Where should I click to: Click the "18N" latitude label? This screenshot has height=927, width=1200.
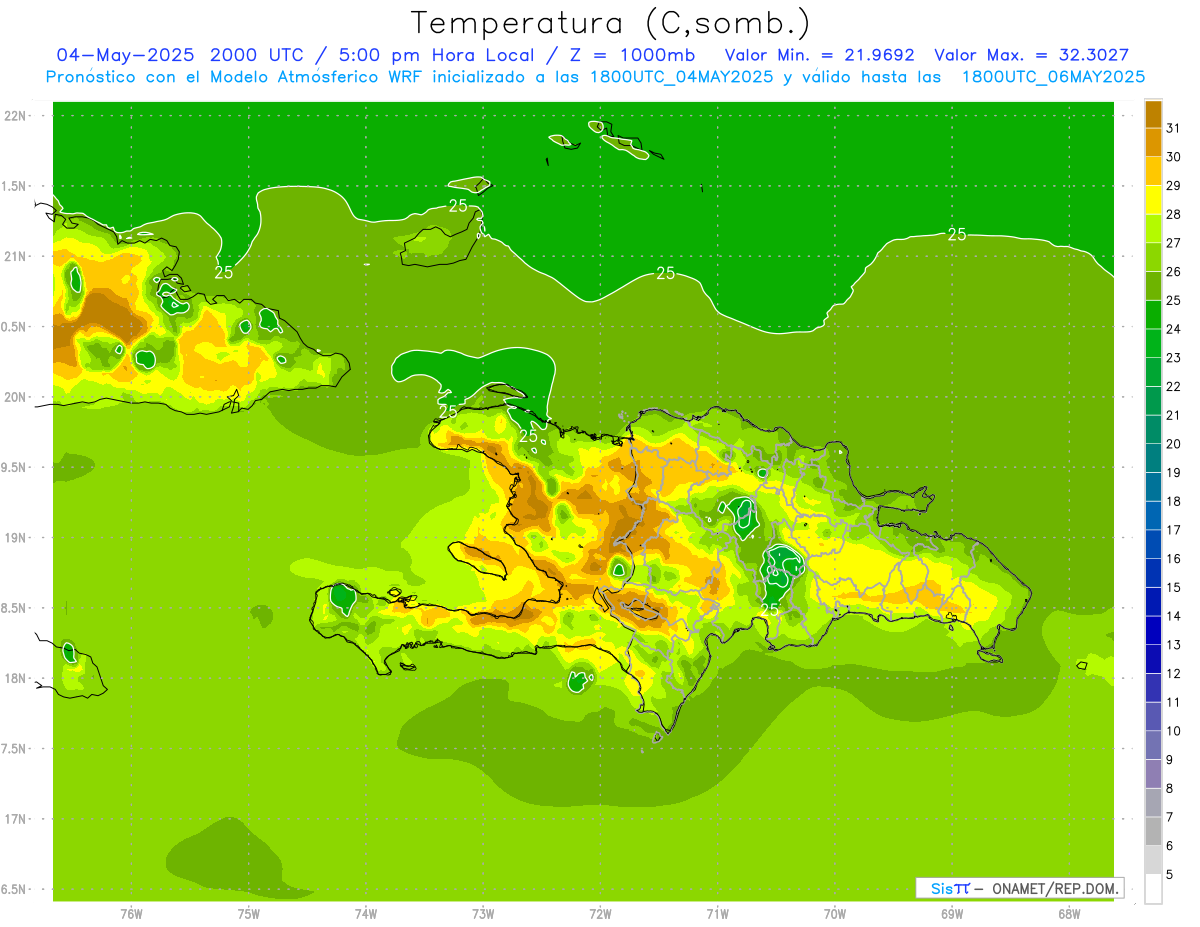[17, 678]
